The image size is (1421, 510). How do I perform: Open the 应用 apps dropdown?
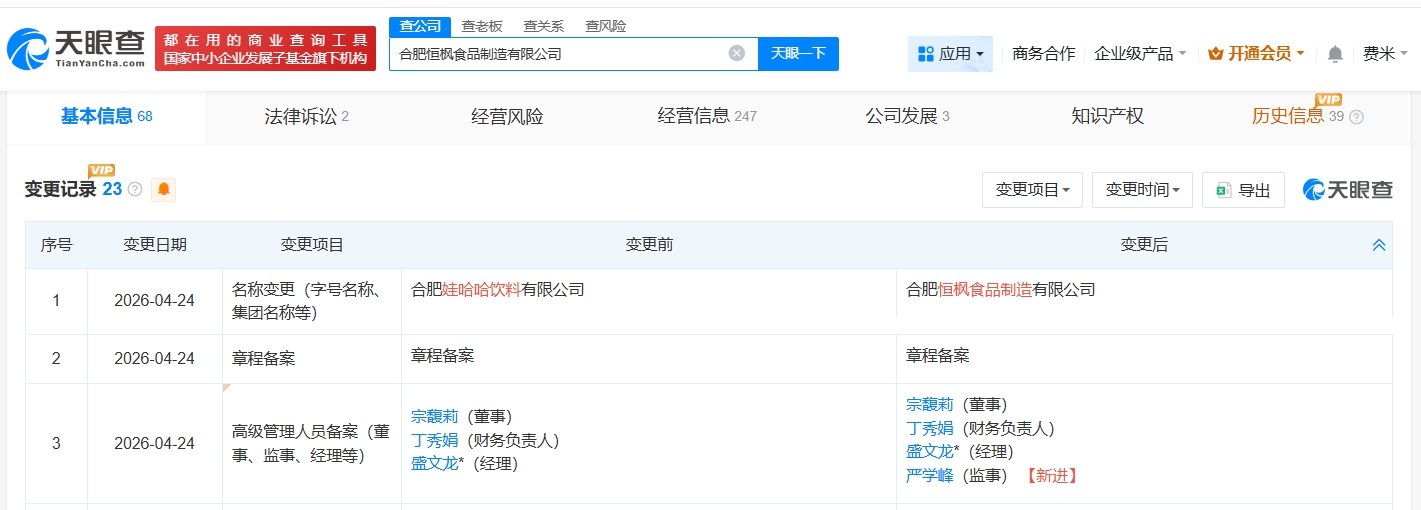click(x=950, y=54)
